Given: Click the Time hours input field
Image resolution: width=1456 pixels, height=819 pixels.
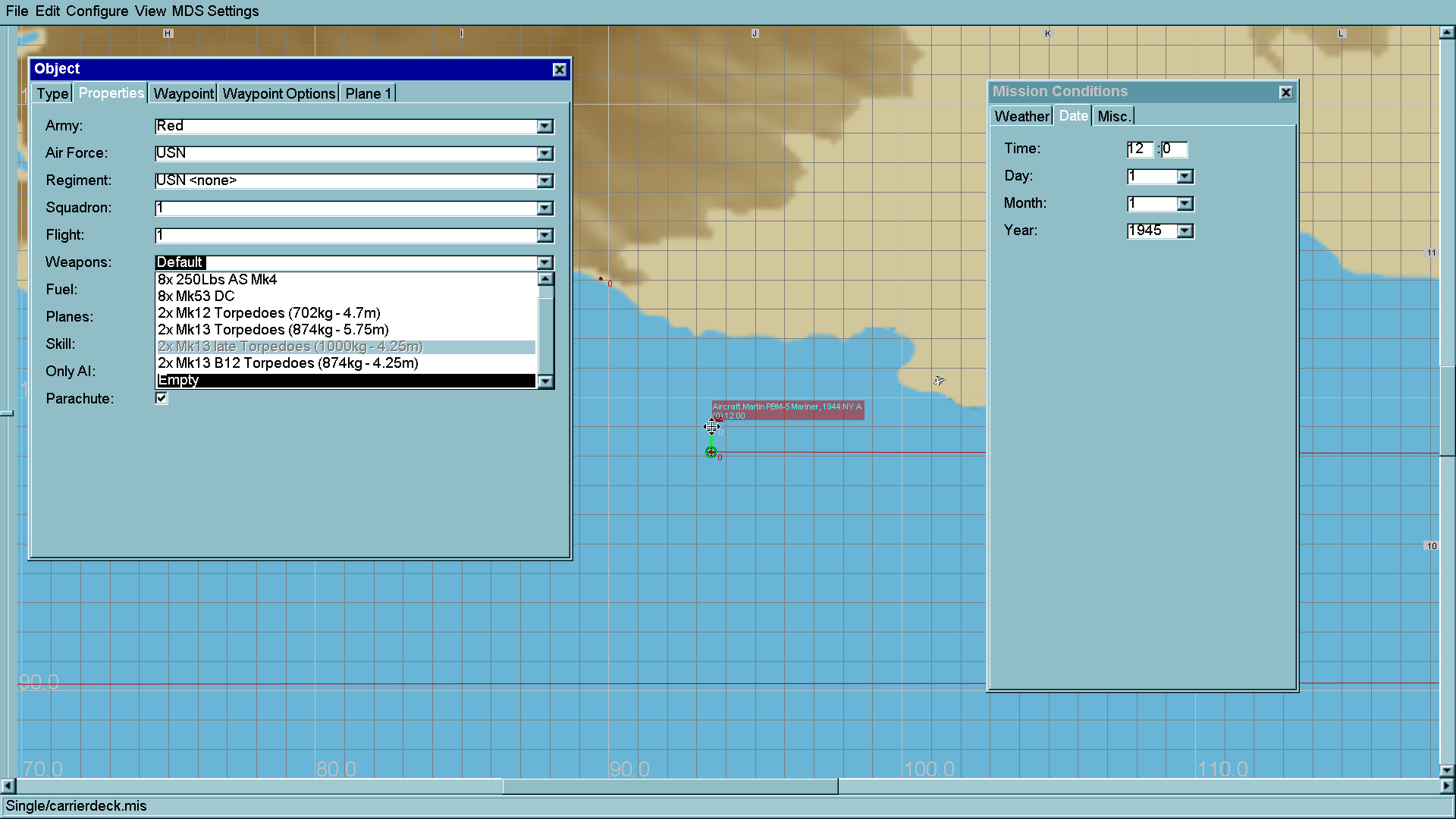Looking at the screenshot, I should click(x=1138, y=149).
